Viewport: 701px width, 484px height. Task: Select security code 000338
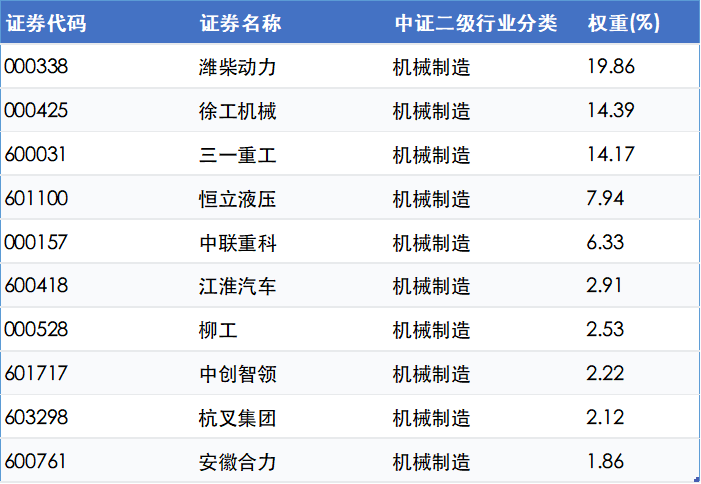36,67
